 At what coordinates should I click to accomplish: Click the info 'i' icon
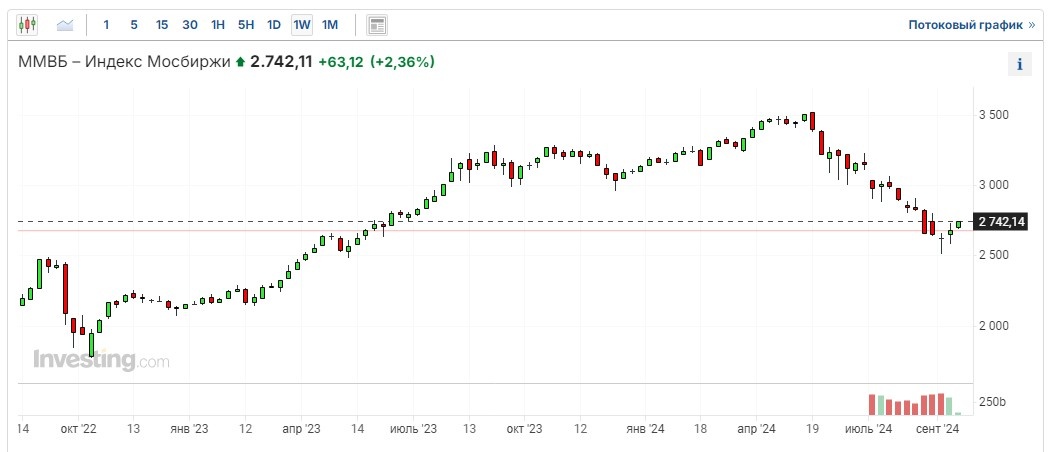[1020, 64]
